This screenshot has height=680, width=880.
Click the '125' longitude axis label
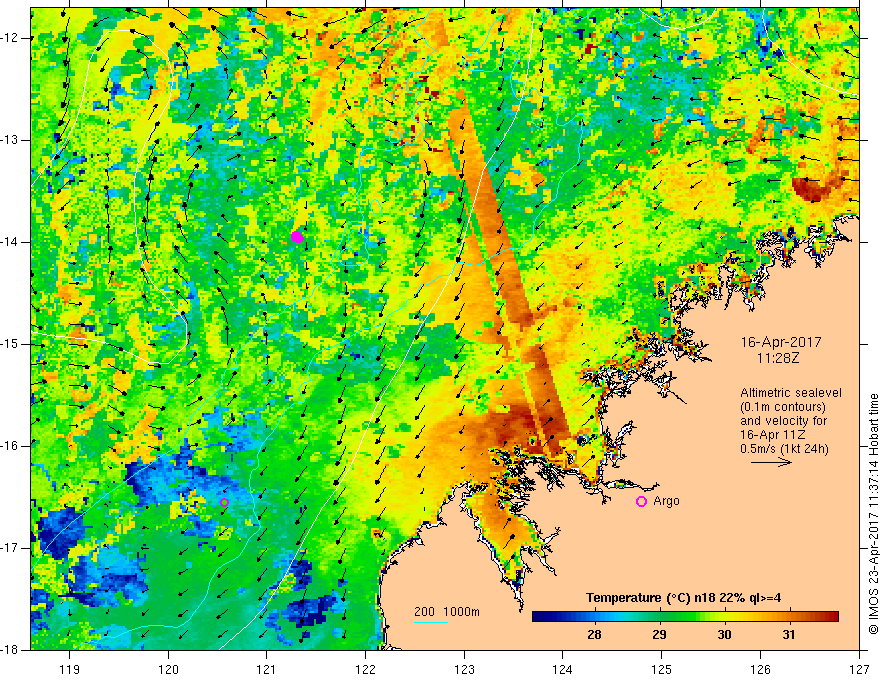662,669
